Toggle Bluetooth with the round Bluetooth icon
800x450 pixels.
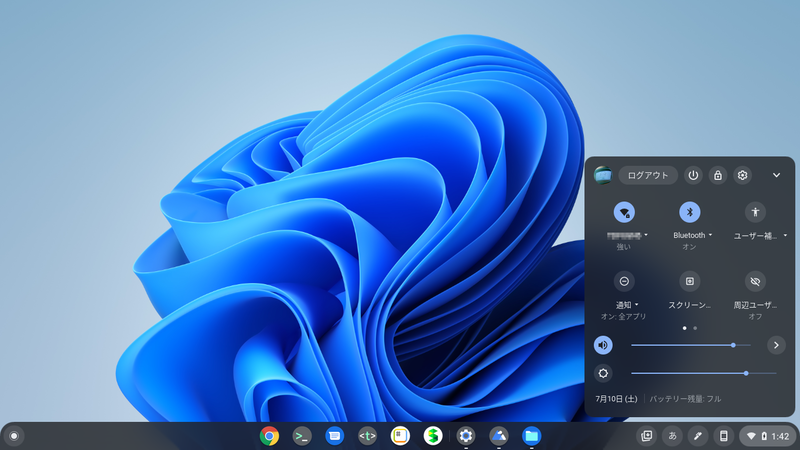click(689, 212)
